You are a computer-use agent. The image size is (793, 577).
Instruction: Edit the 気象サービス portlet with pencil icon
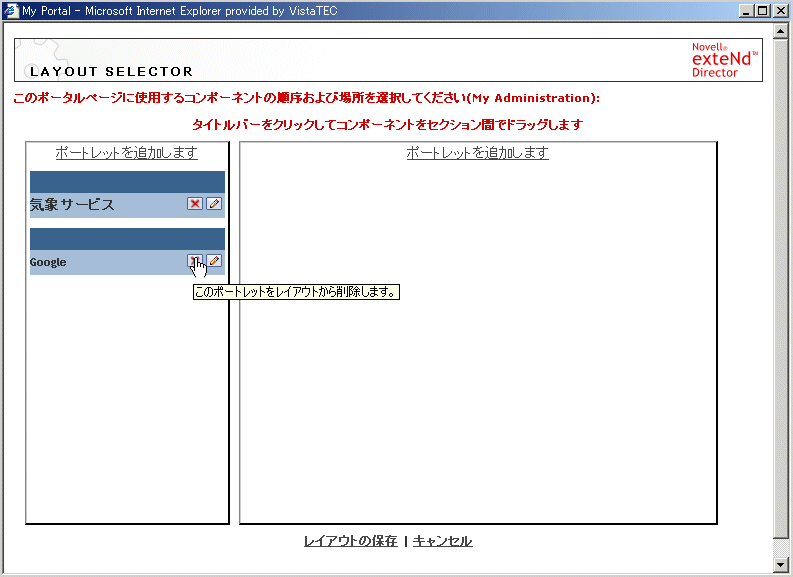(x=214, y=204)
